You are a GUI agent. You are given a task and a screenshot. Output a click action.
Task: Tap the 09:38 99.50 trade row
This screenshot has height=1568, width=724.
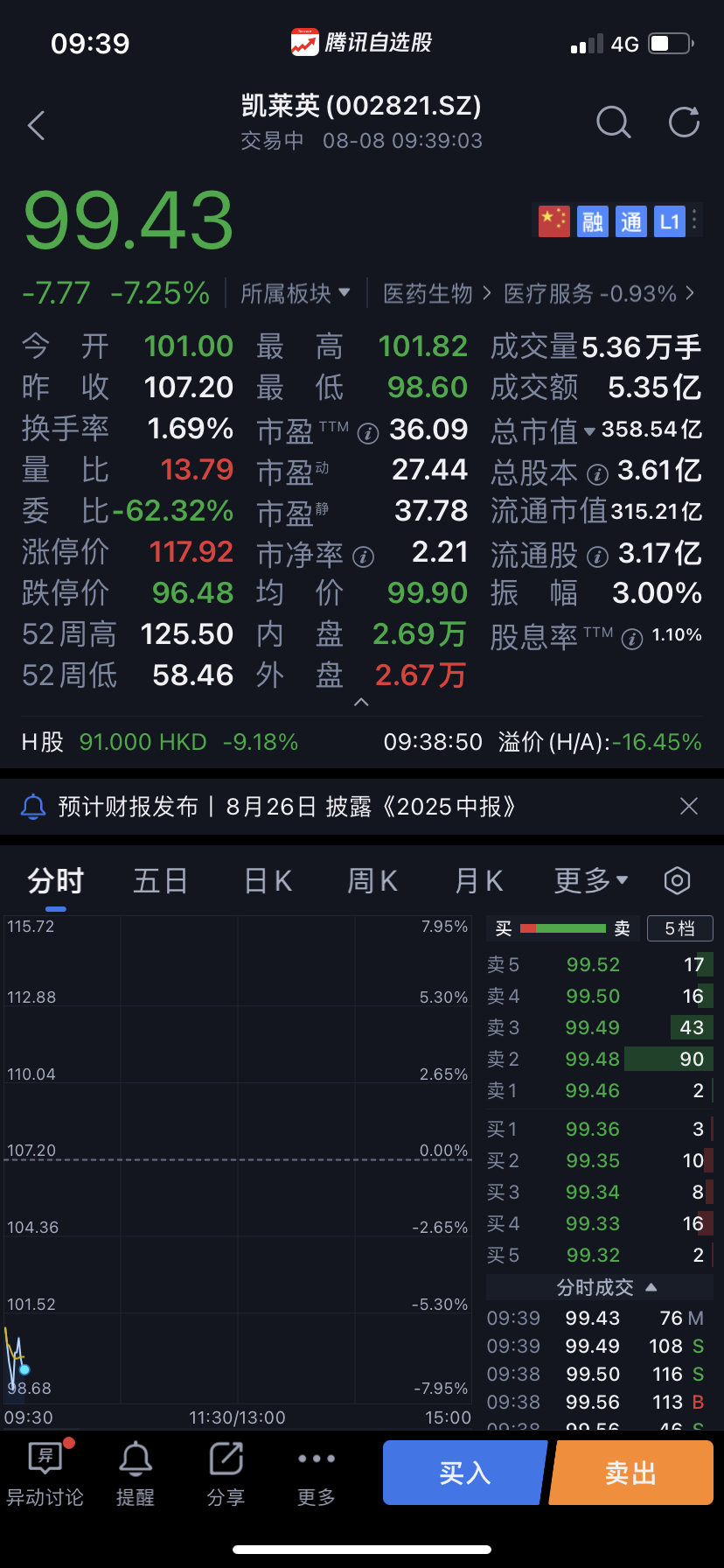pos(595,1374)
